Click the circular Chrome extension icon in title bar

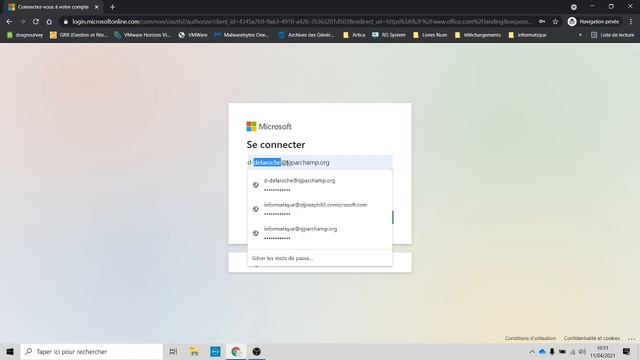tap(573, 7)
